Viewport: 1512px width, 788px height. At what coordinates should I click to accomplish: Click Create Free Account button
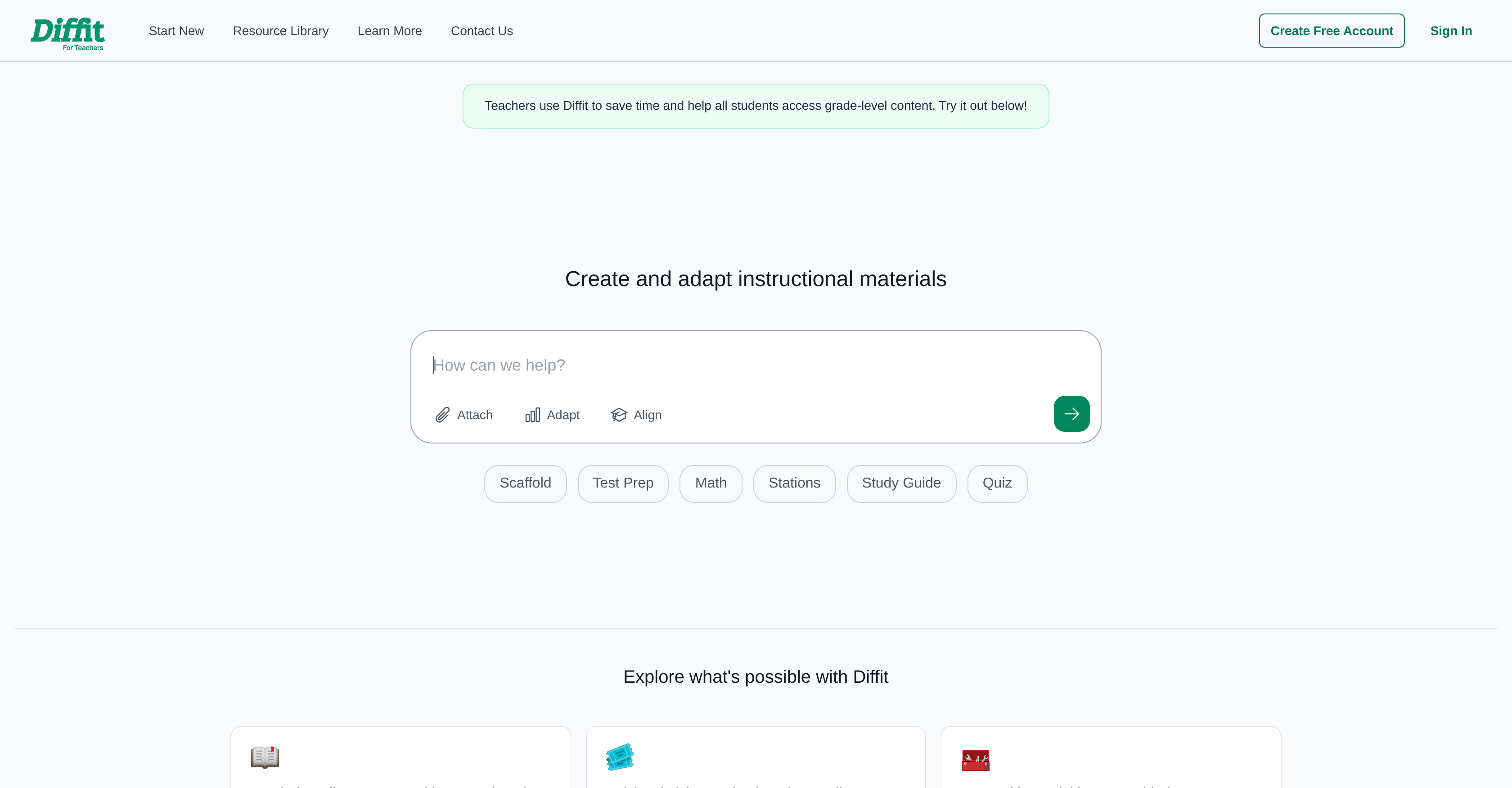tap(1331, 31)
